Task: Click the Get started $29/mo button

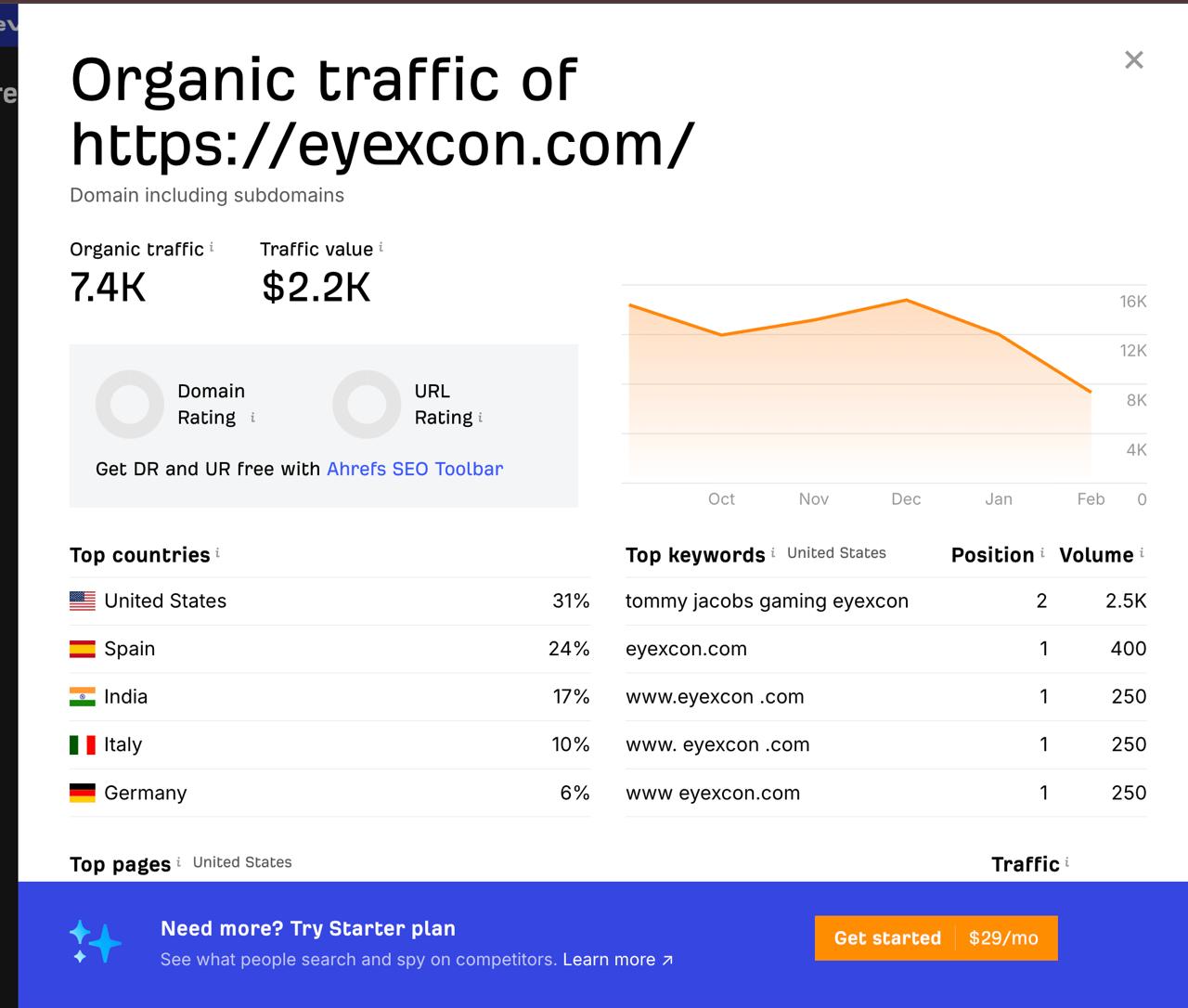Action: tap(936, 938)
